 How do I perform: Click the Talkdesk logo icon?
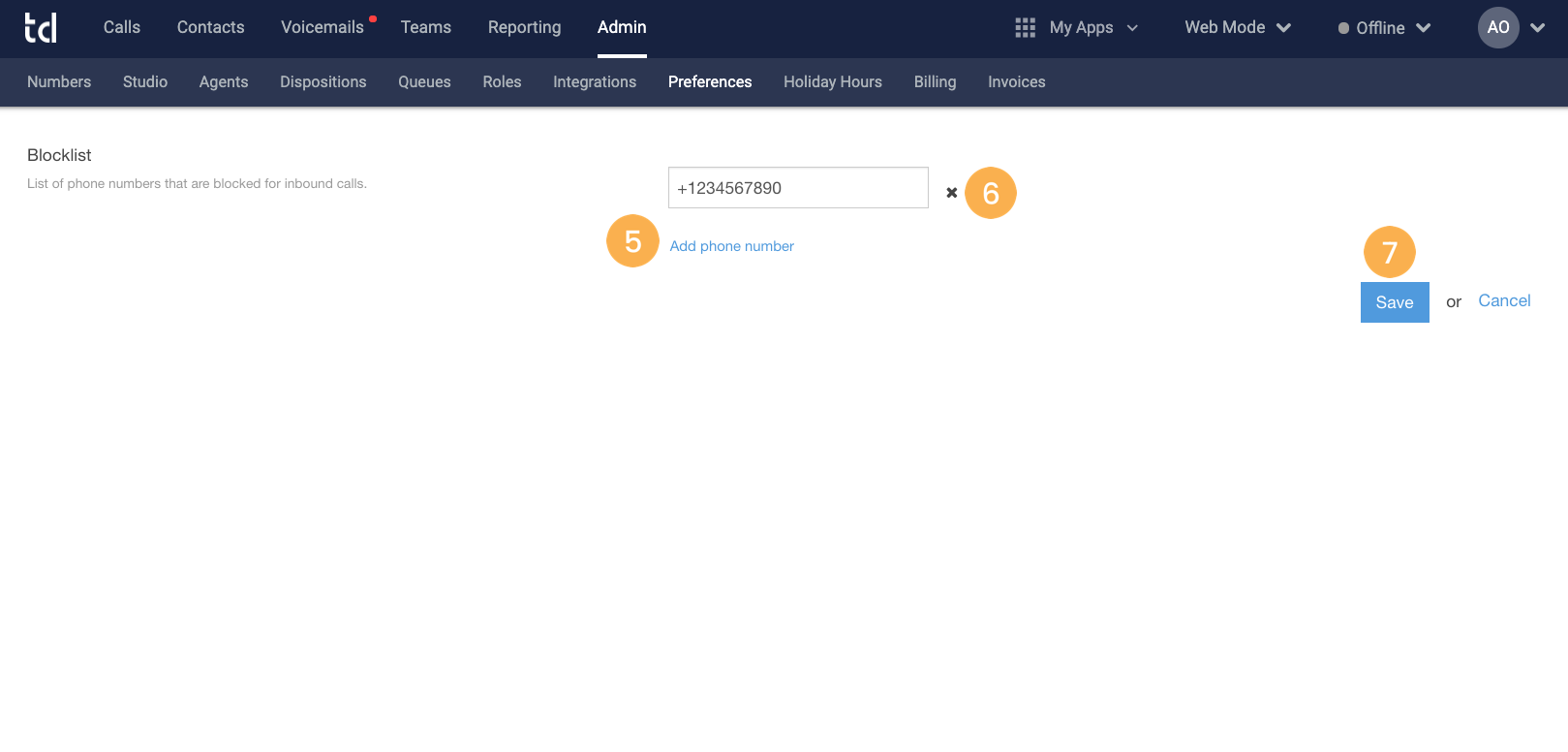tap(41, 28)
